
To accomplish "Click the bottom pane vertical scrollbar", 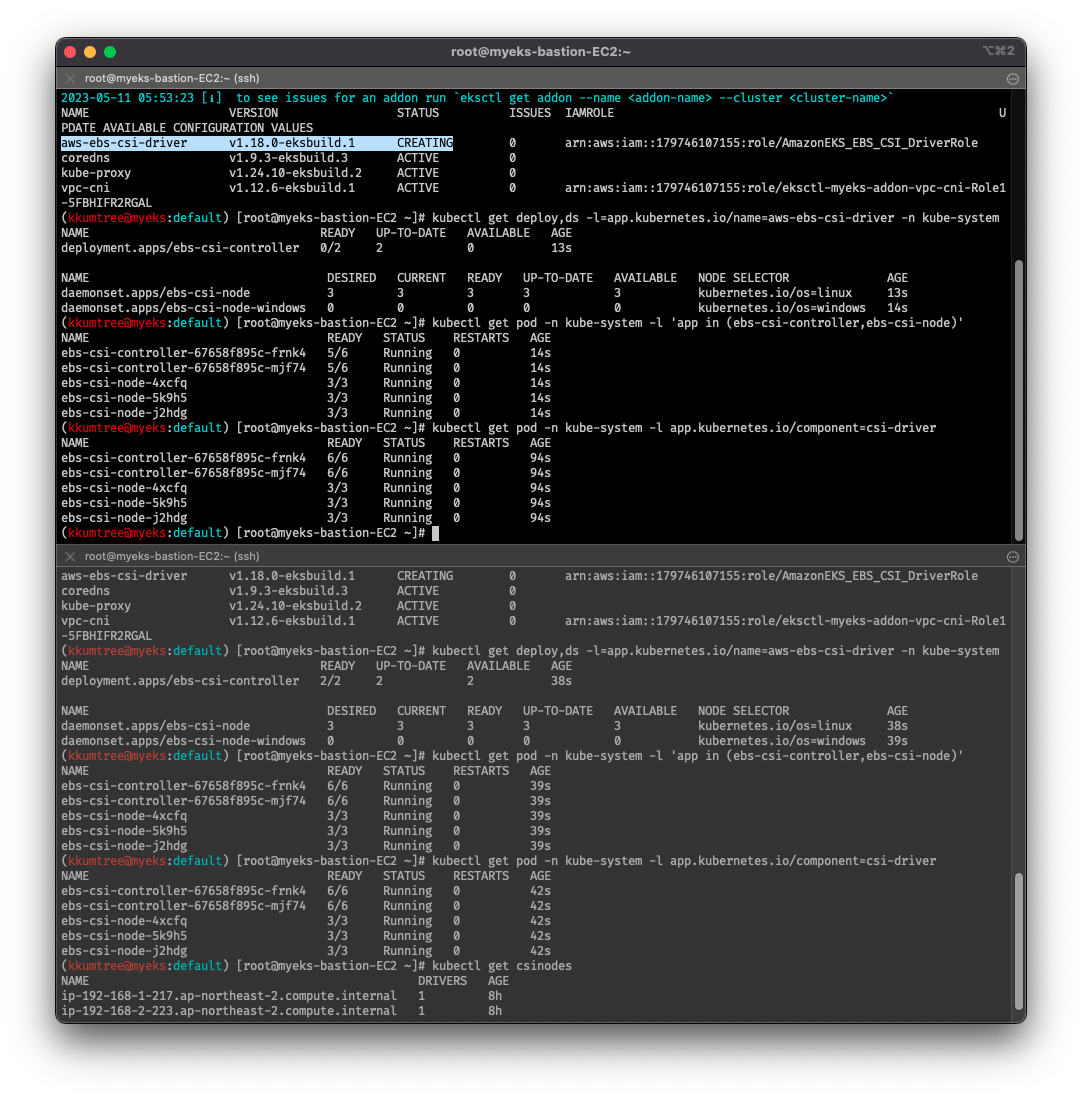I will coord(1018,941).
